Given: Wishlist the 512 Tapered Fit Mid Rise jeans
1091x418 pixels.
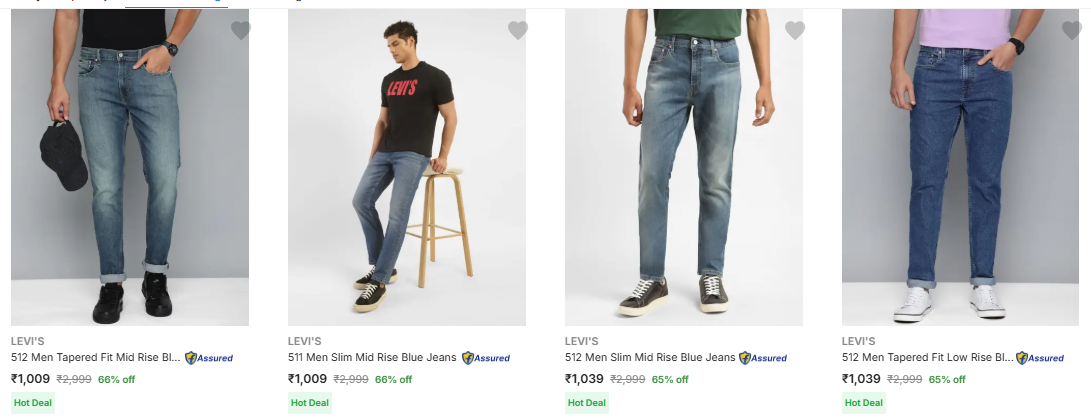Looking at the screenshot, I should (241, 31).
